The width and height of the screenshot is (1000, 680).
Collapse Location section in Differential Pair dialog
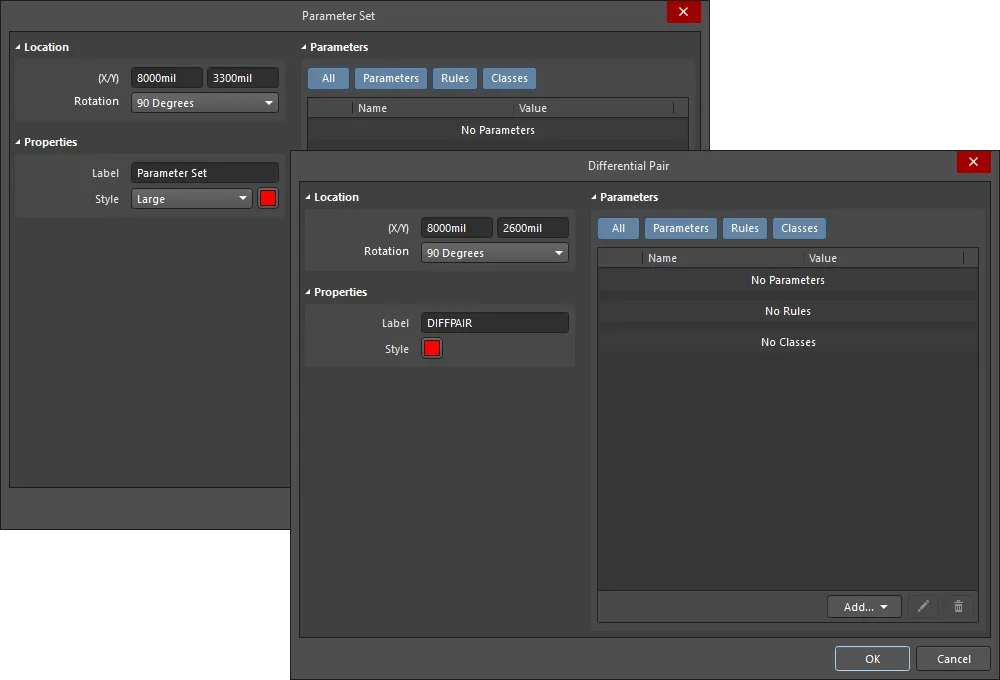point(307,197)
